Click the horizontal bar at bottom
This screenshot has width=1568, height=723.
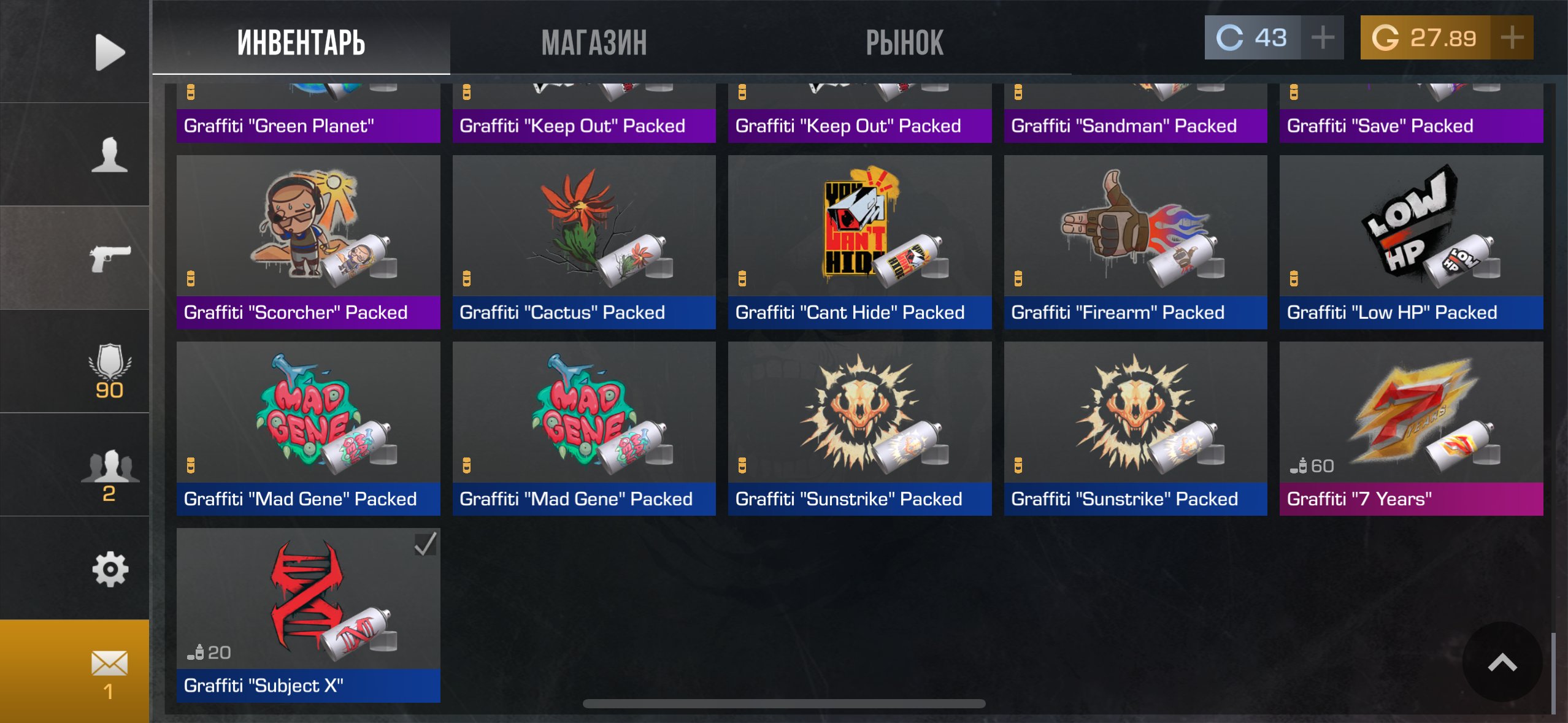784,703
